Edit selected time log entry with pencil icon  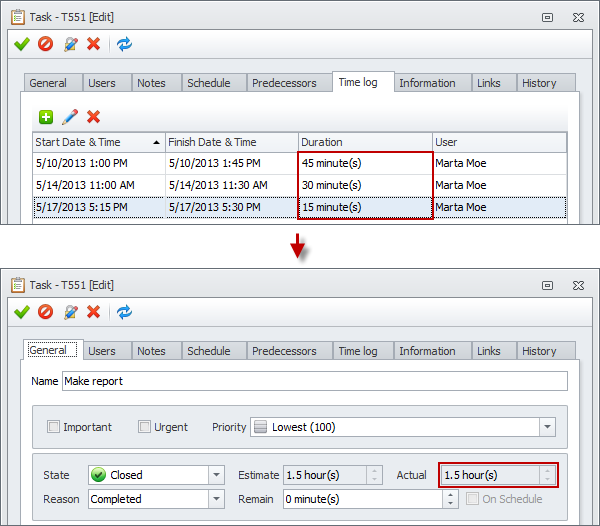click(70, 117)
